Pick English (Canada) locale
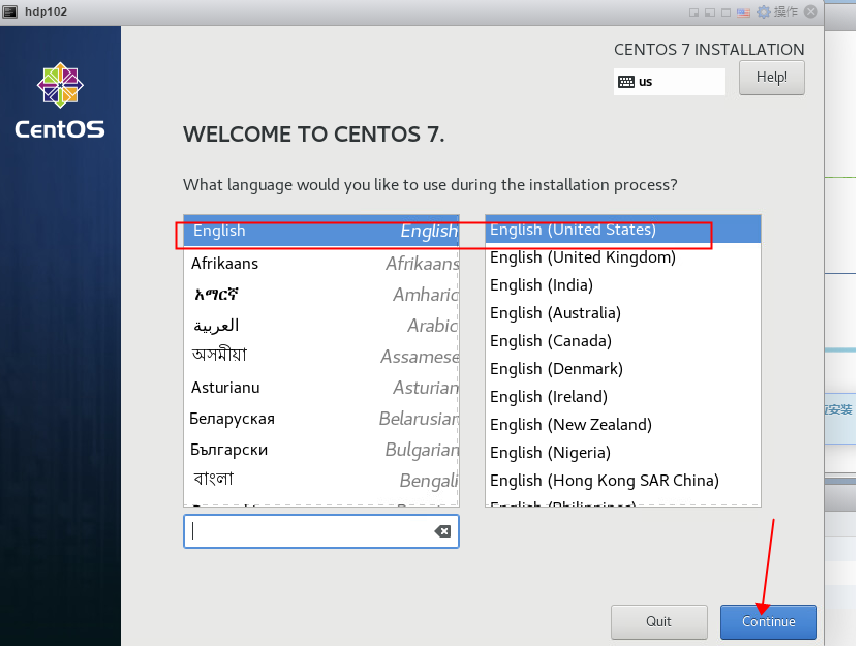 [623, 341]
